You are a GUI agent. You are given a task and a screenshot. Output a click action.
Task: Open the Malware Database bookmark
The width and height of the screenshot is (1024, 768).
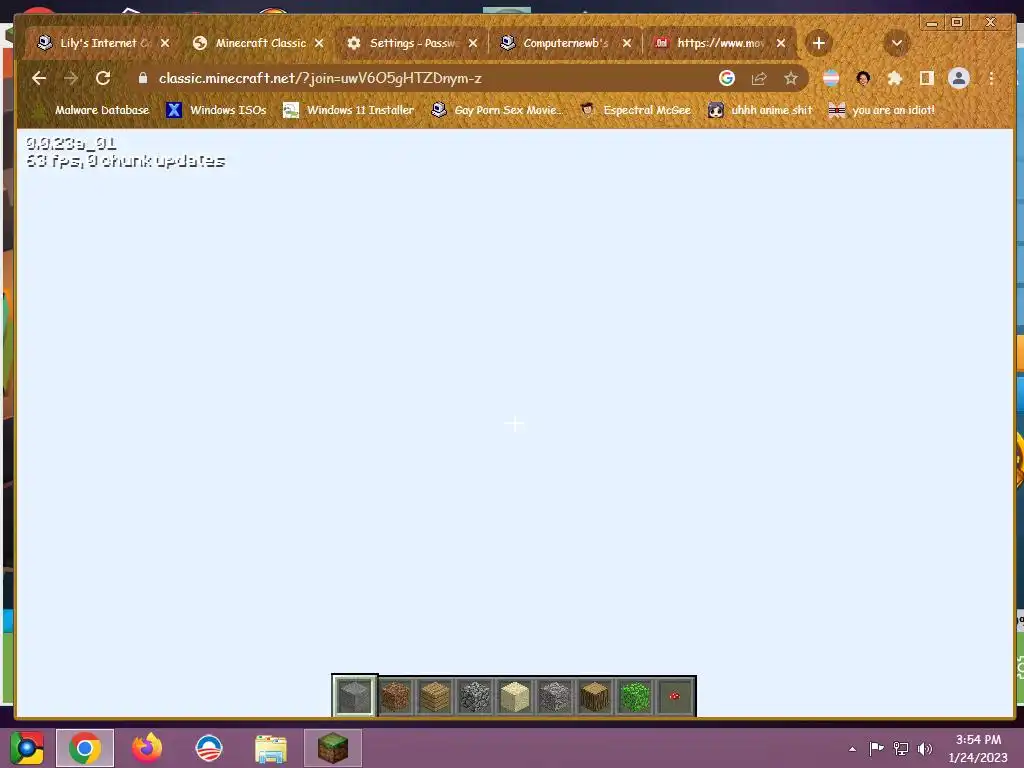91,110
